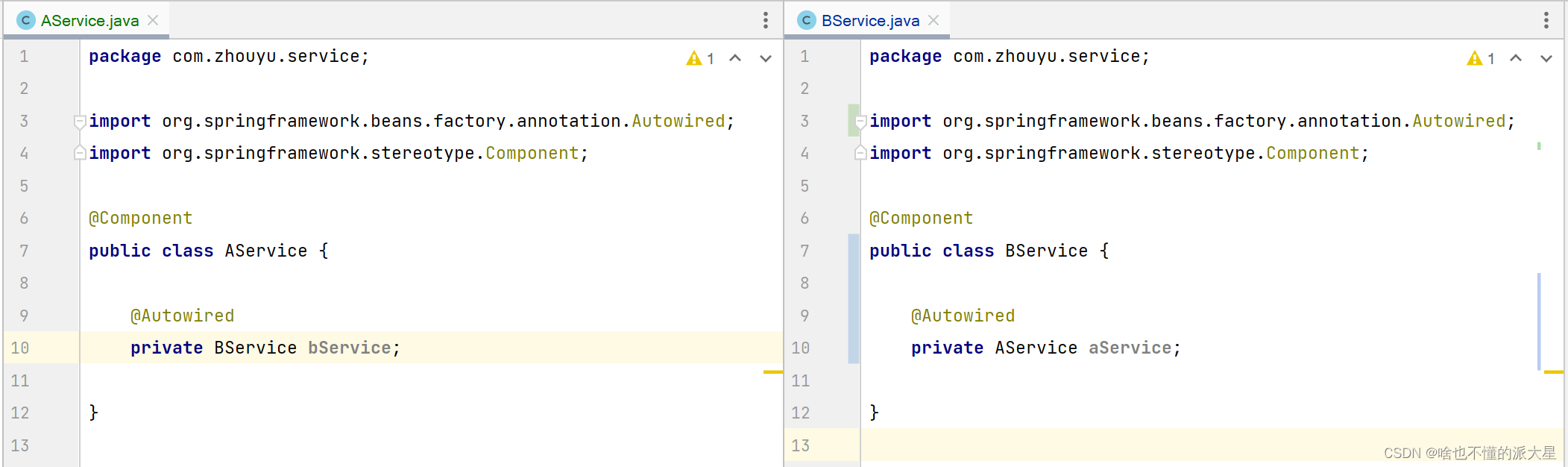Go to next highlighted error in BService
This screenshot has width=1568, height=467.
point(1546,58)
